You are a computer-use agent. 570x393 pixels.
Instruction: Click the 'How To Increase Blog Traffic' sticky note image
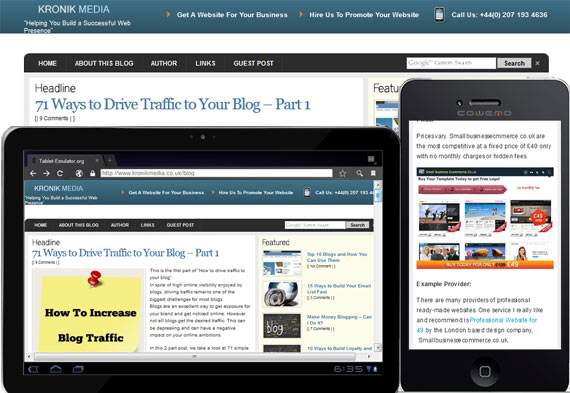89,310
